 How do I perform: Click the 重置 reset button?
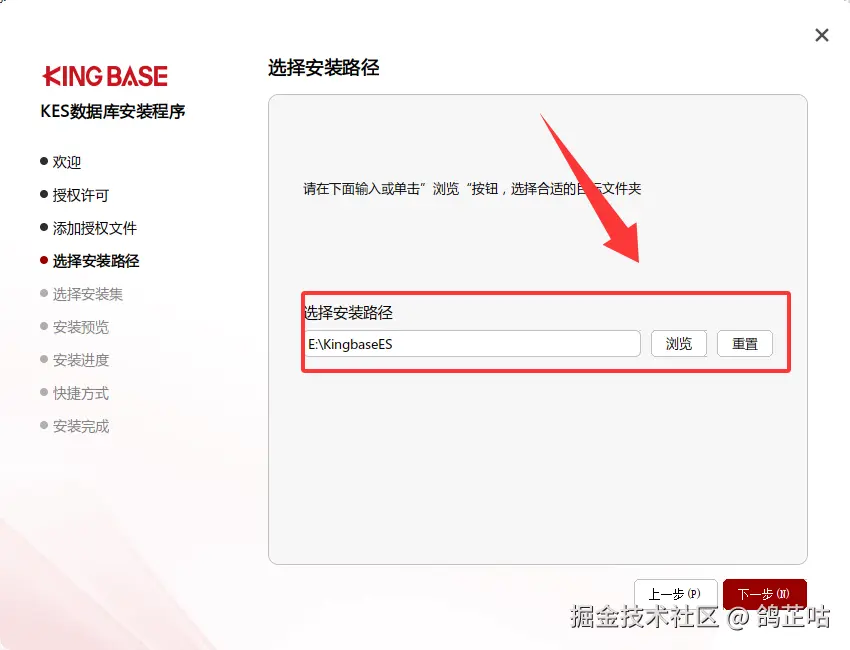click(745, 344)
